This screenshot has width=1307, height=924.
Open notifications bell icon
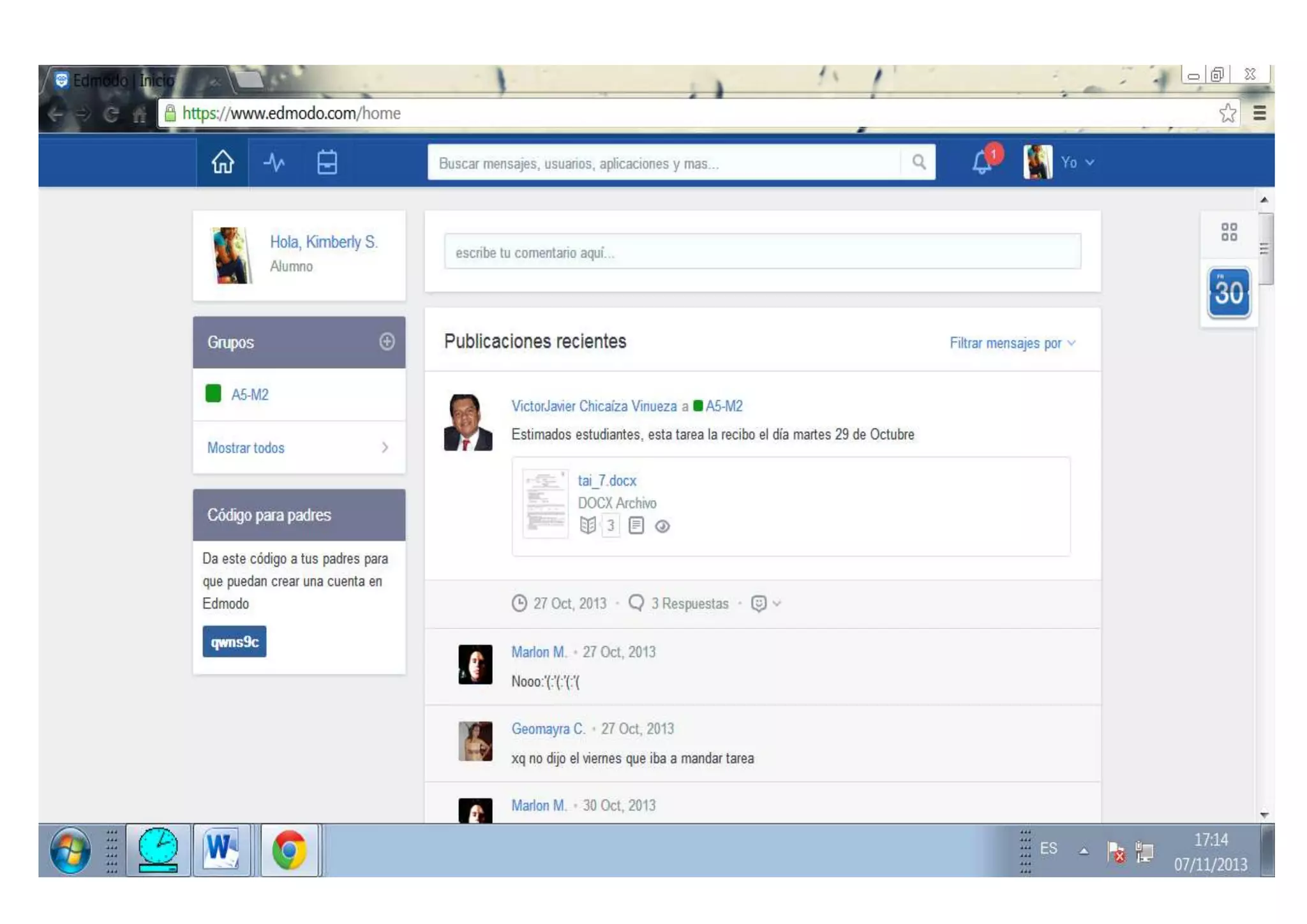[982, 162]
